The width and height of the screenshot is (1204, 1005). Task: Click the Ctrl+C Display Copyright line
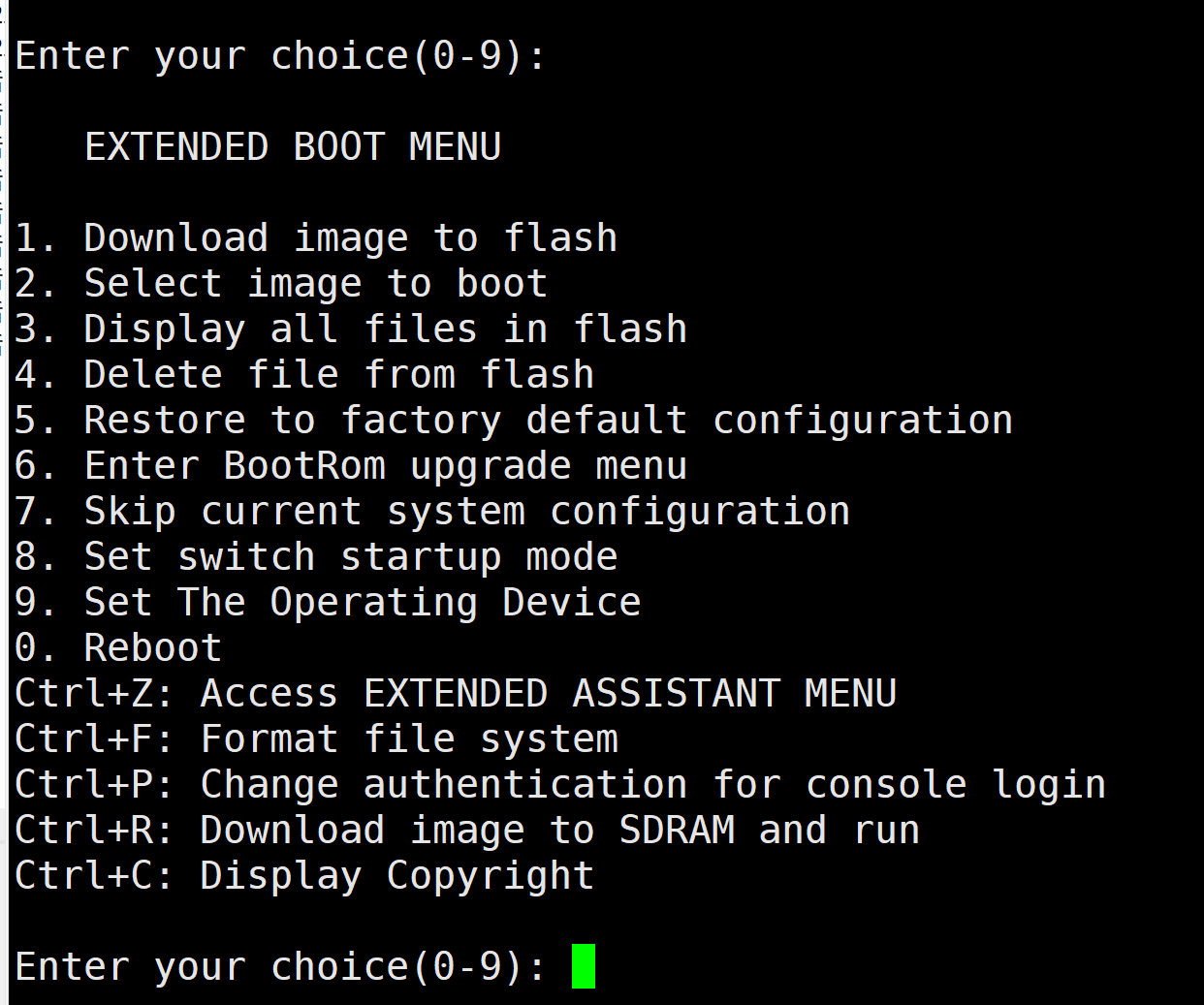[304, 876]
